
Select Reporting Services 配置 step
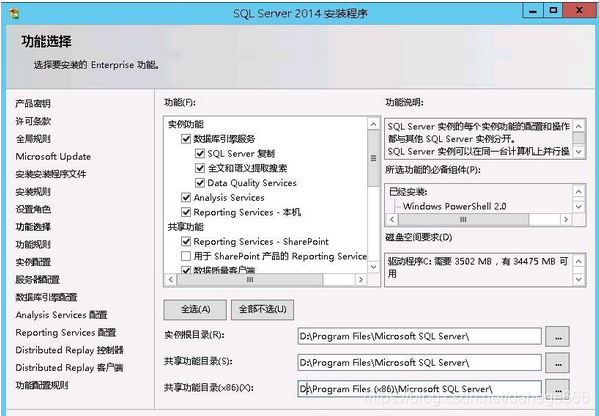coord(66,332)
